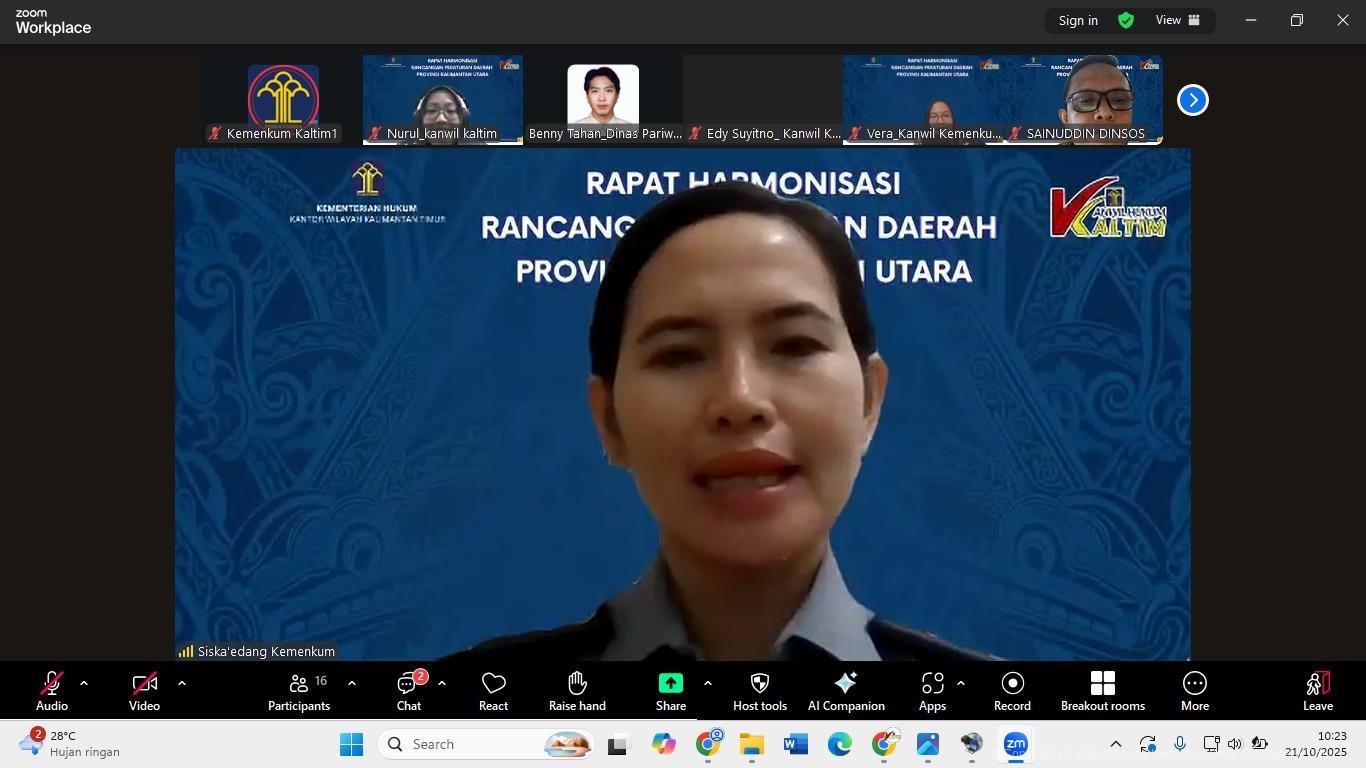This screenshot has width=1366, height=768.
Task: Expand share options arrow next to Share
Action: (x=708, y=684)
